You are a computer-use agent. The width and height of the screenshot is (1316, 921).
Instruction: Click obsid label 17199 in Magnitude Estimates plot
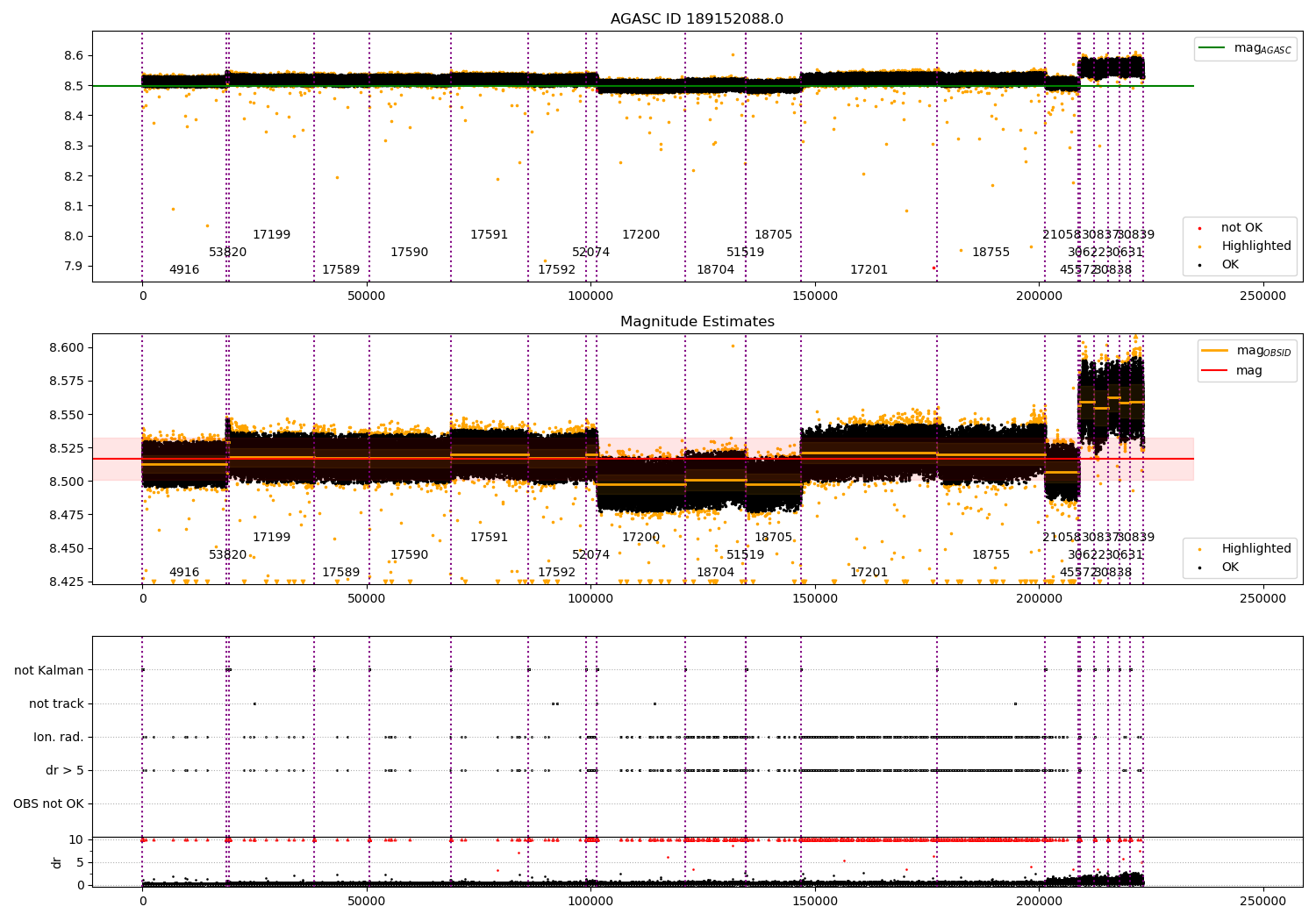point(272,538)
